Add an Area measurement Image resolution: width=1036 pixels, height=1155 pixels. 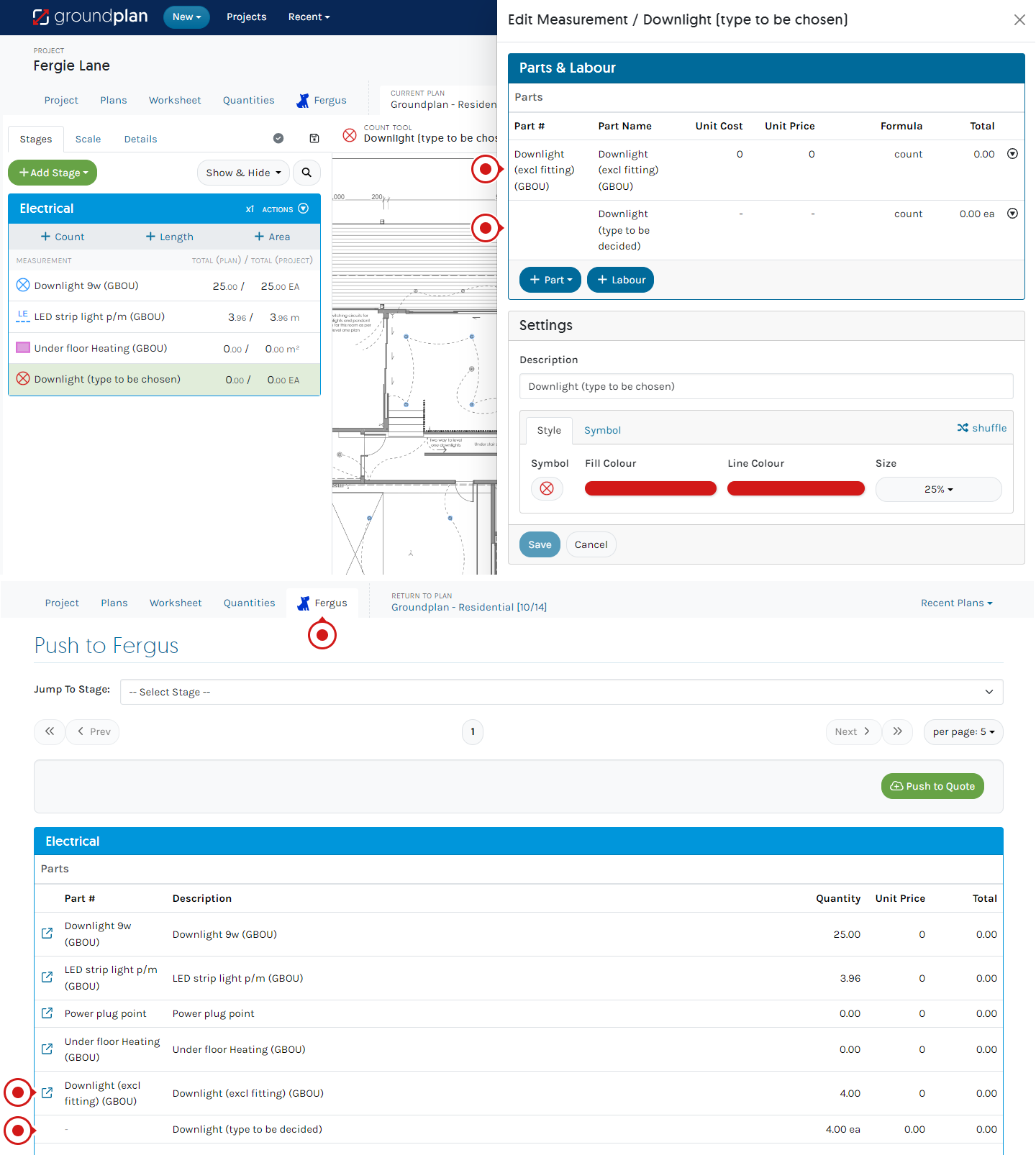tap(272, 237)
